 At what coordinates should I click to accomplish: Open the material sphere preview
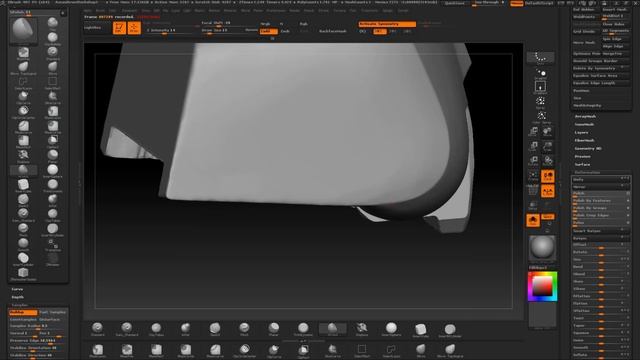click(x=542, y=247)
